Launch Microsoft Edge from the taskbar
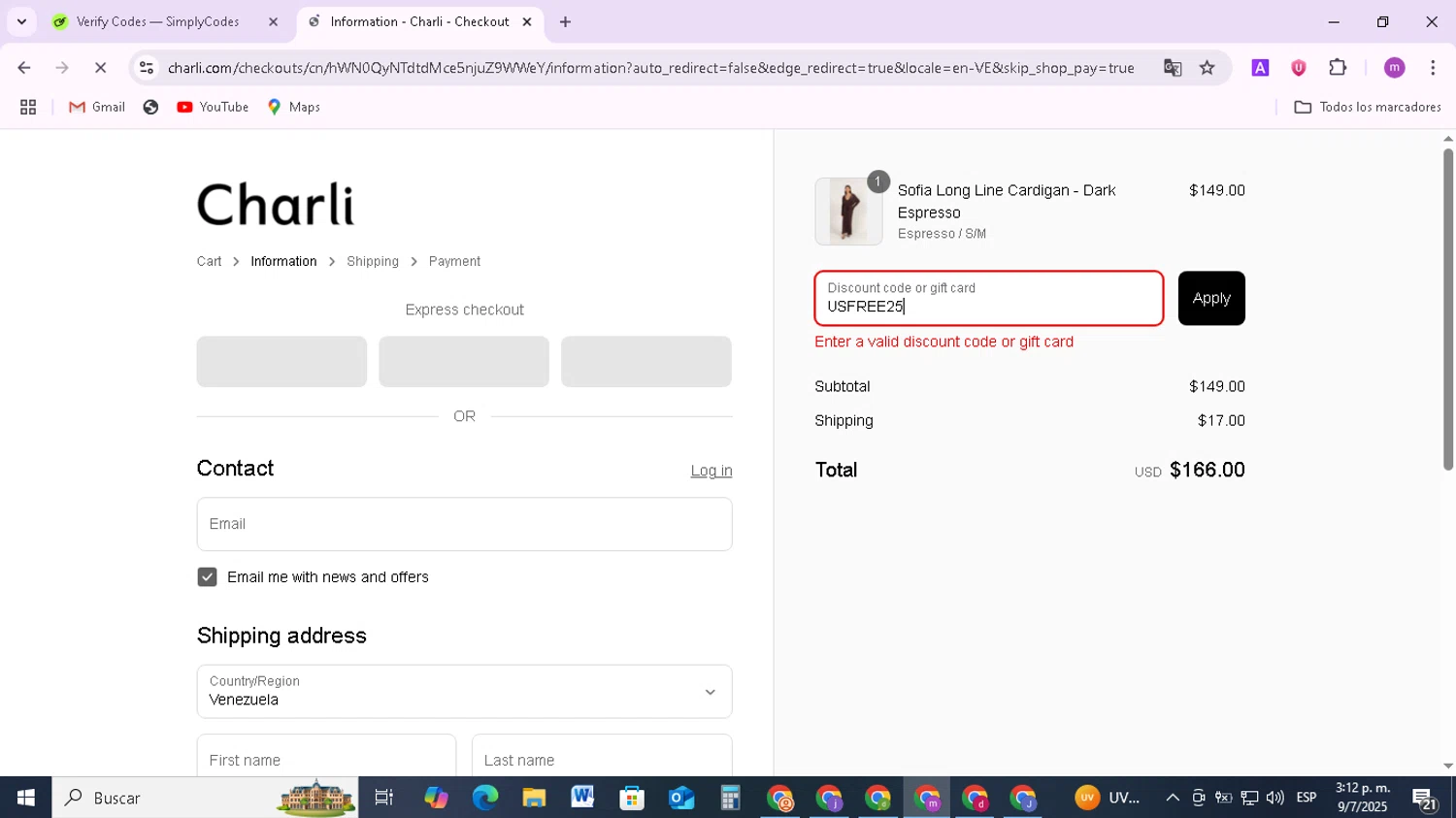This screenshot has height=818, width=1456. point(484,798)
